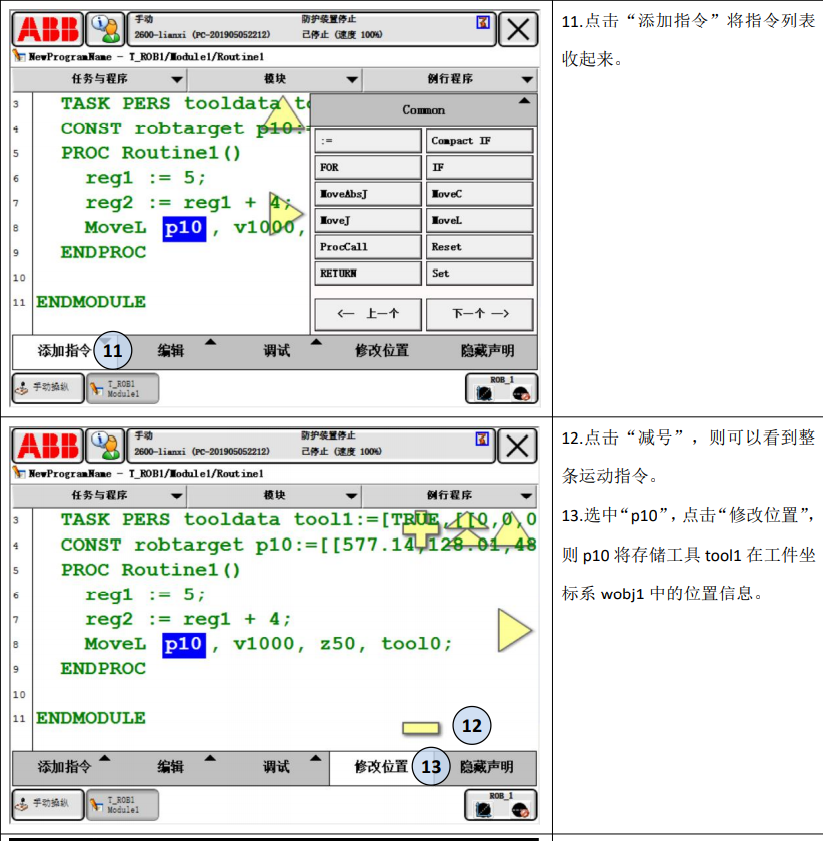
Task: Open operator window icon in lower screenshot
Action: point(105,446)
